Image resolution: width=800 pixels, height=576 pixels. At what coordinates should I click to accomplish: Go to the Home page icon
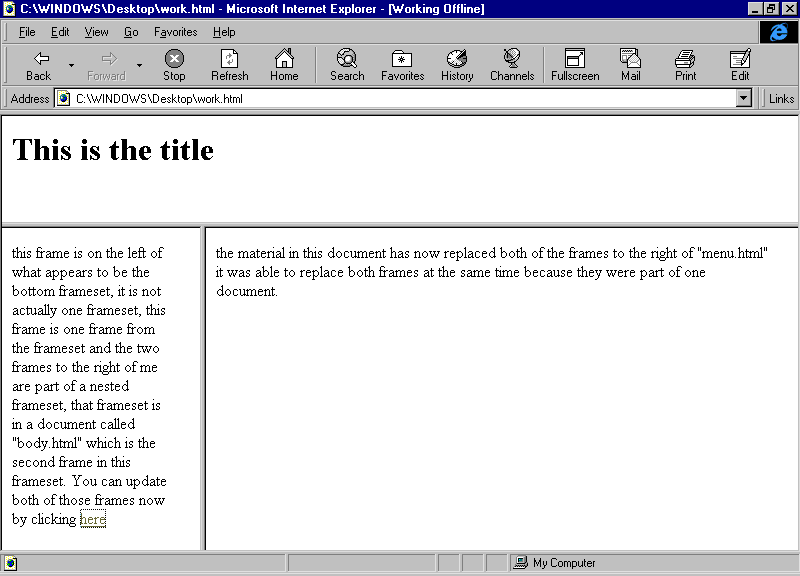click(284, 65)
